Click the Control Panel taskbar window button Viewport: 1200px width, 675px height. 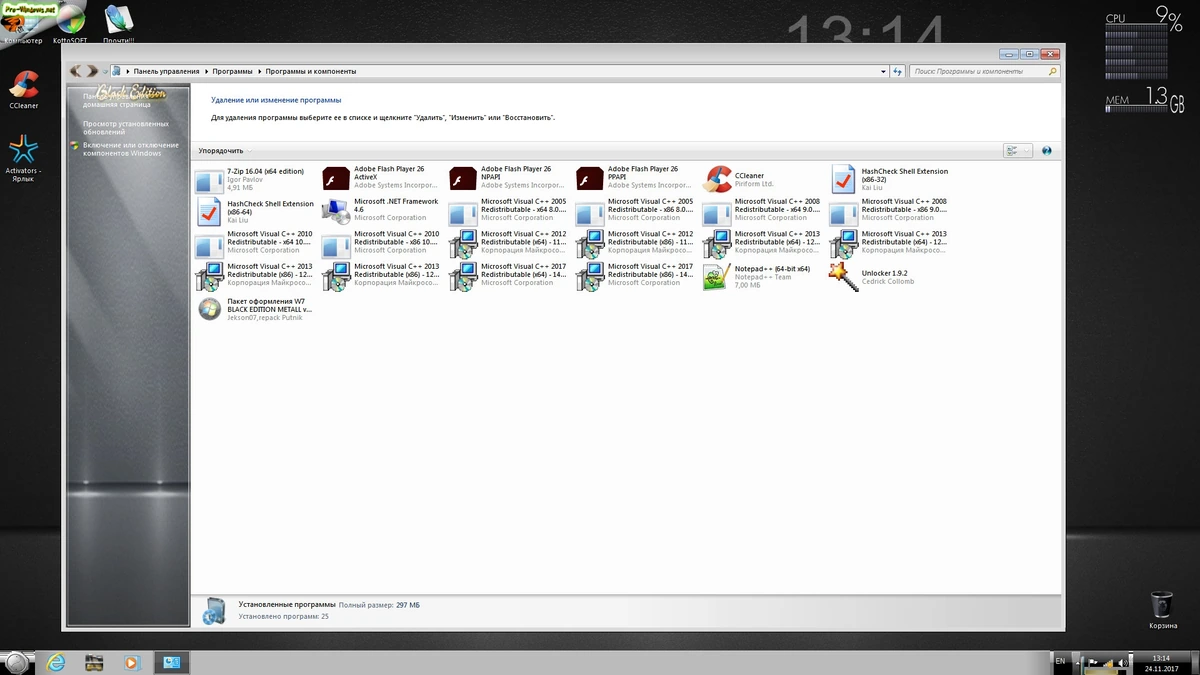pos(171,662)
